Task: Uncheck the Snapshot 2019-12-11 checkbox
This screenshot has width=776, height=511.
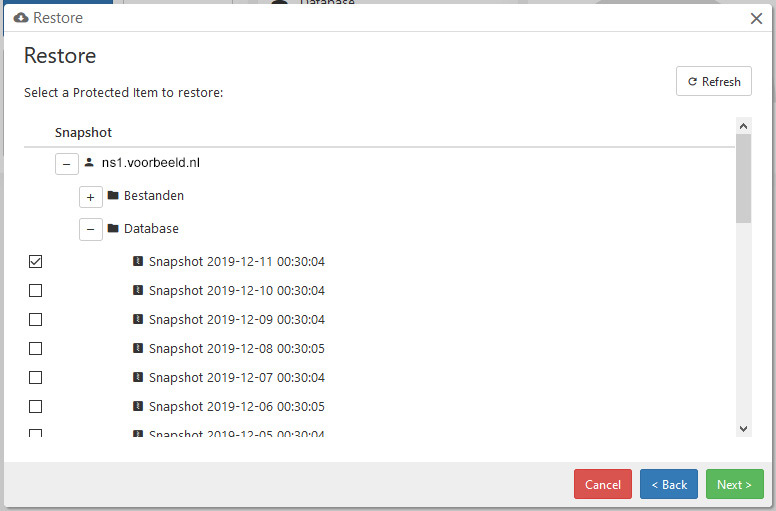Action: click(x=36, y=261)
